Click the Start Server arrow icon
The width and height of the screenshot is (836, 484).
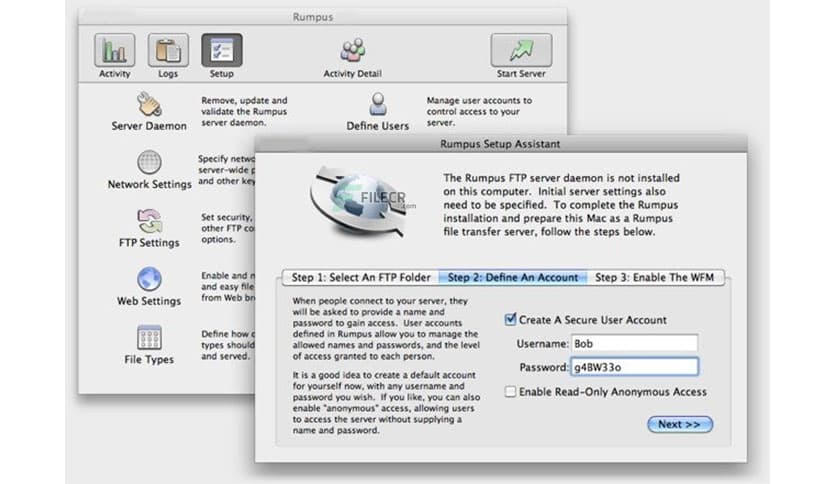521,50
